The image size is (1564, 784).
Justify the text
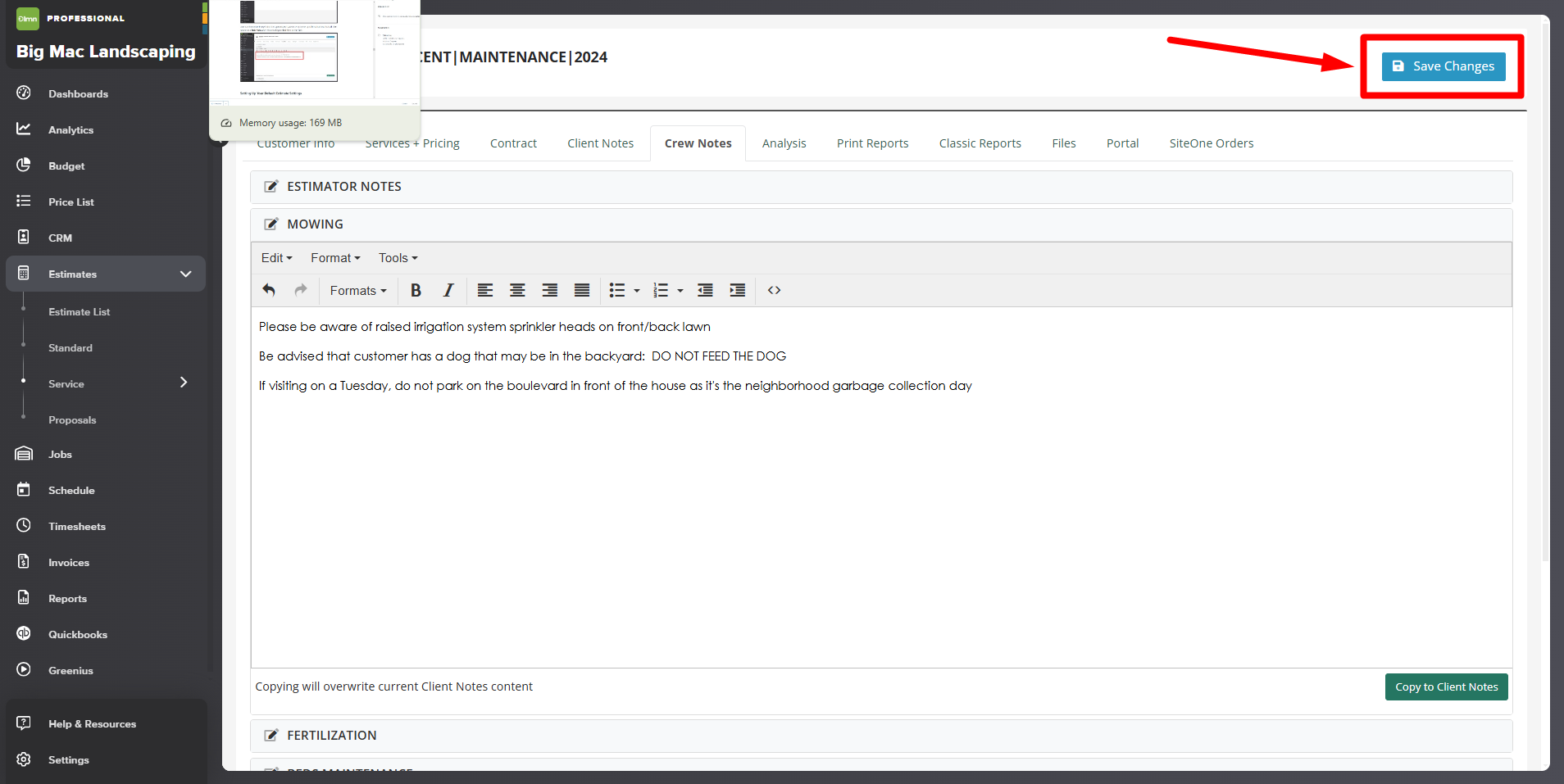pyautogui.click(x=582, y=290)
